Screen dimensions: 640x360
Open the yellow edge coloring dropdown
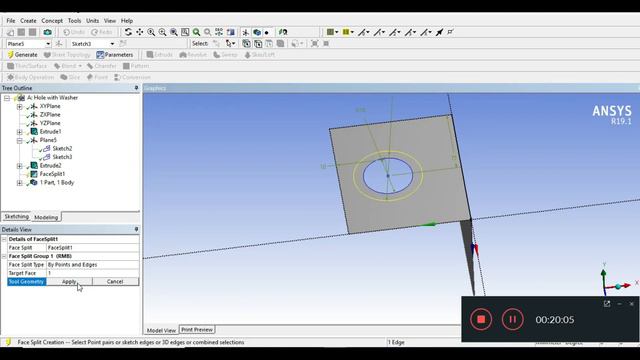pos(348,32)
